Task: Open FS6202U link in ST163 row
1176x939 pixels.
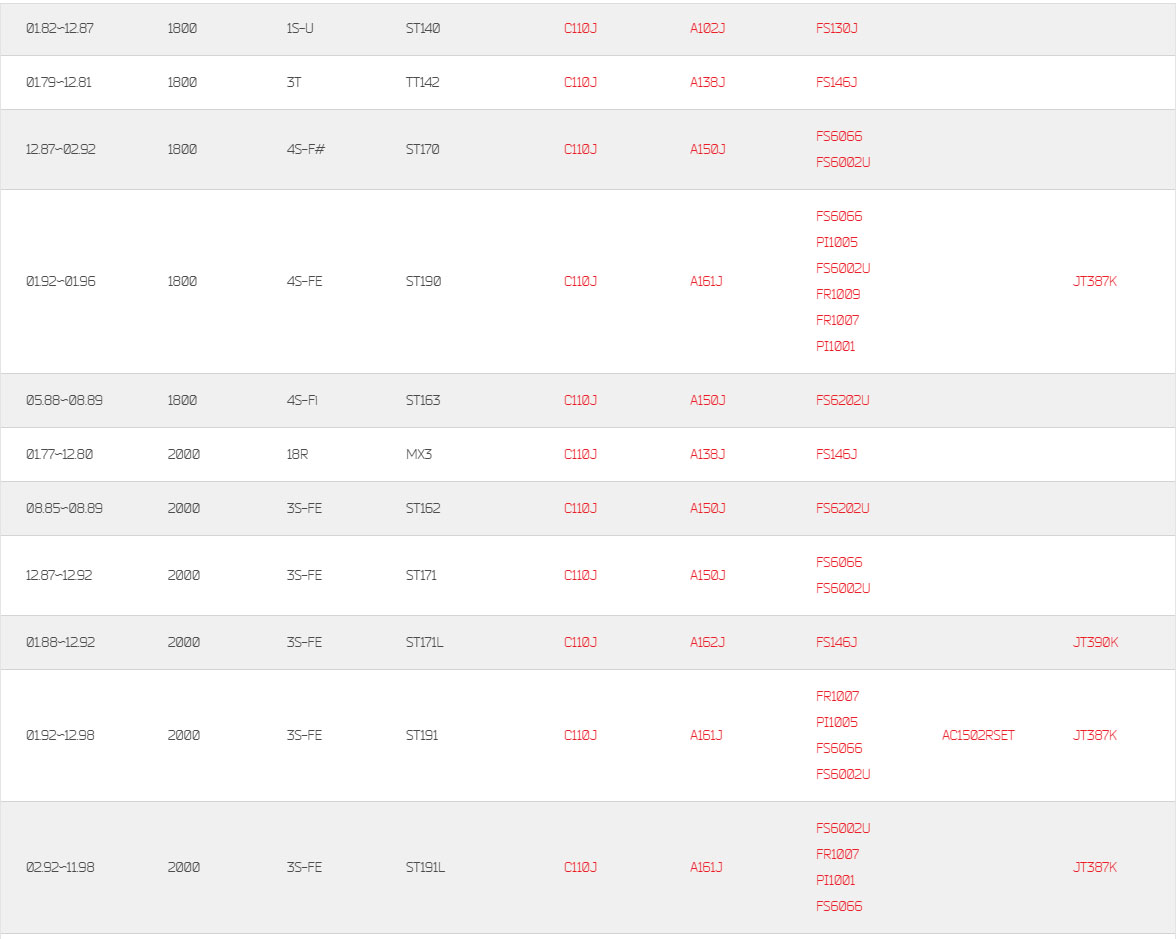Action: click(842, 400)
